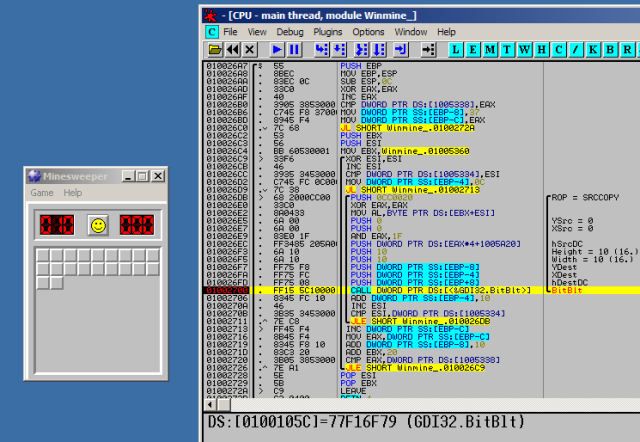640x442 pixels.
Task: Open Patches window with slash button
Action: coord(576,50)
